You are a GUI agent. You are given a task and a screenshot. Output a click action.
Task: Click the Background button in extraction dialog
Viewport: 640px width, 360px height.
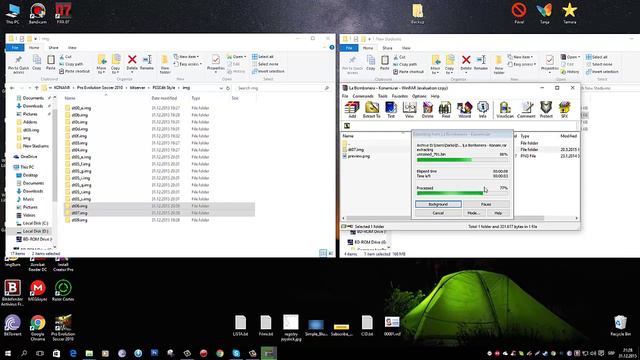tap(438, 204)
